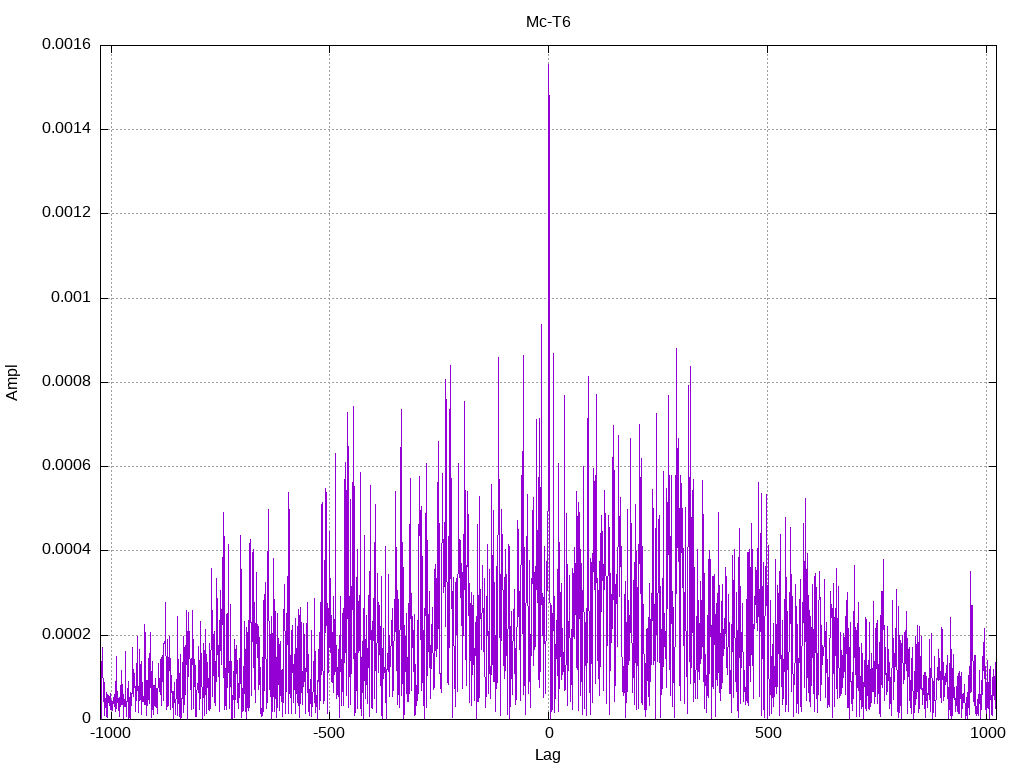Viewport: 1024px width, 768px height.
Task: Click the 500 x-axis tick label
Action: pos(768,733)
